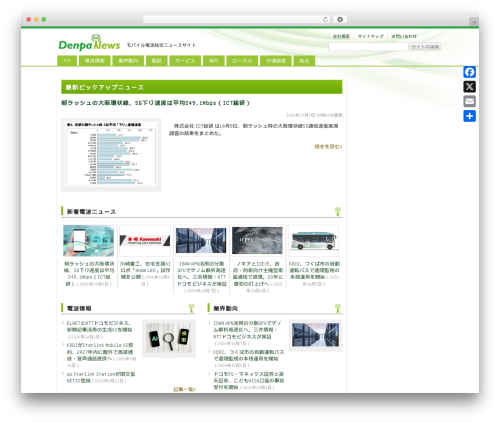
Task: Click the お問い合わせ header link
Action: point(404,36)
